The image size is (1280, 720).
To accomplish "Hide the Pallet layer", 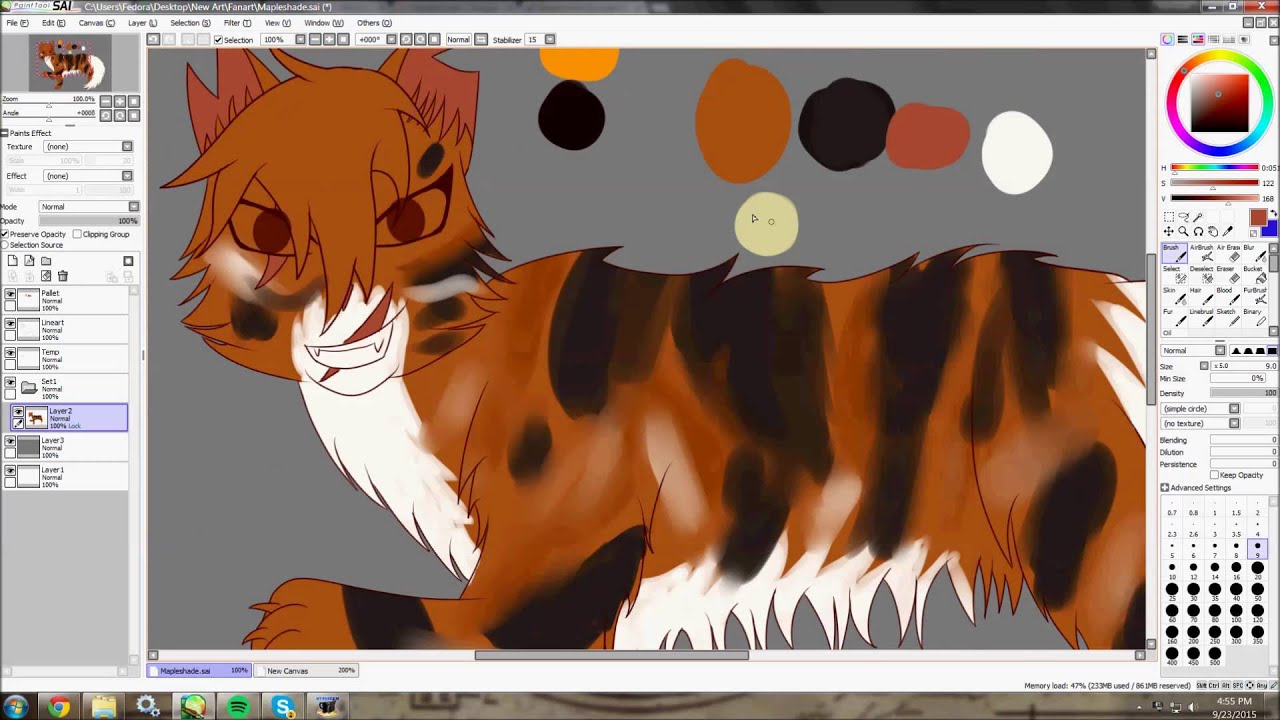I will click(x=10, y=295).
